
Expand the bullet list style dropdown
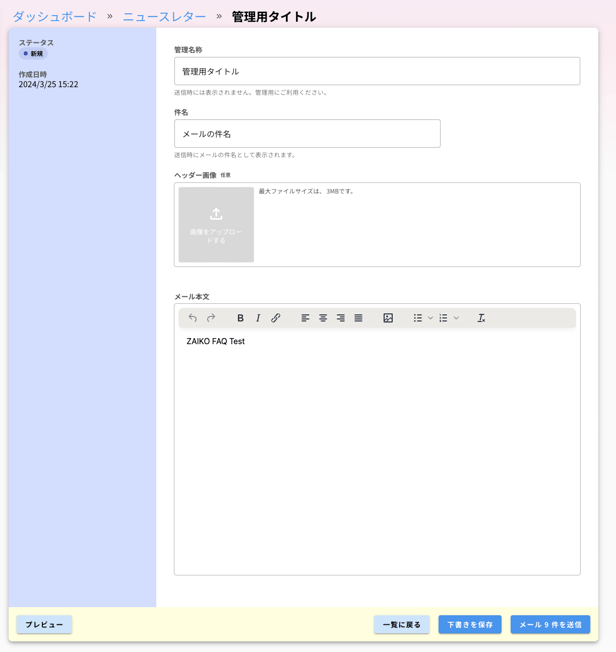pos(431,318)
